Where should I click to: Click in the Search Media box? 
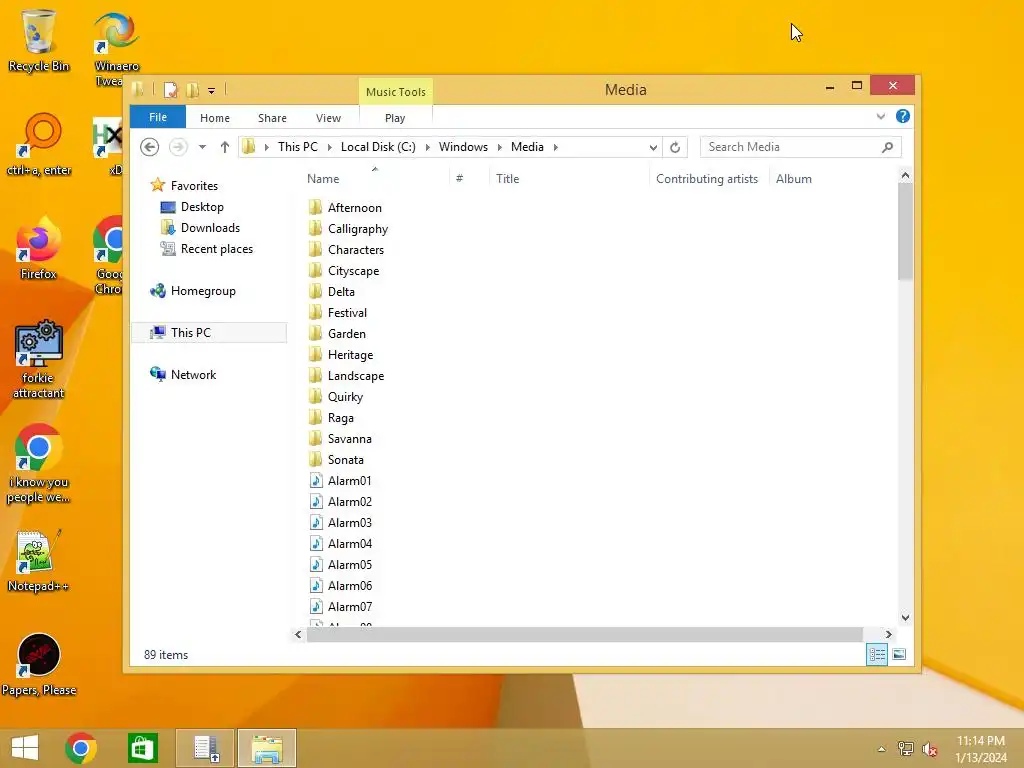790,147
